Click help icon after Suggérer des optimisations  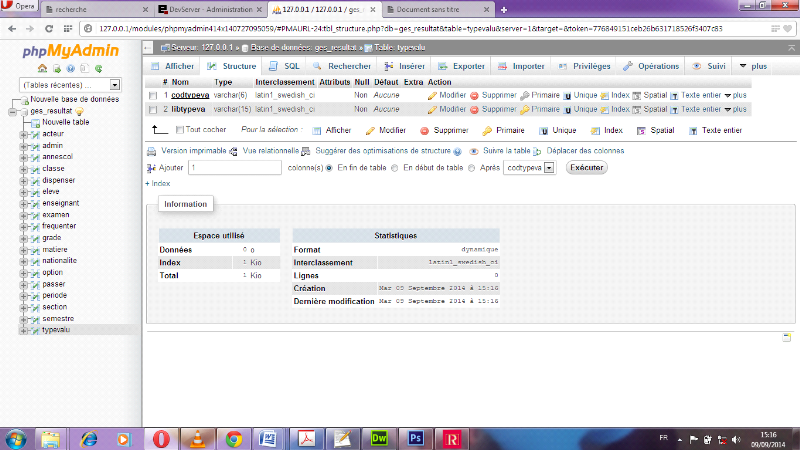(x=458, y=152)
